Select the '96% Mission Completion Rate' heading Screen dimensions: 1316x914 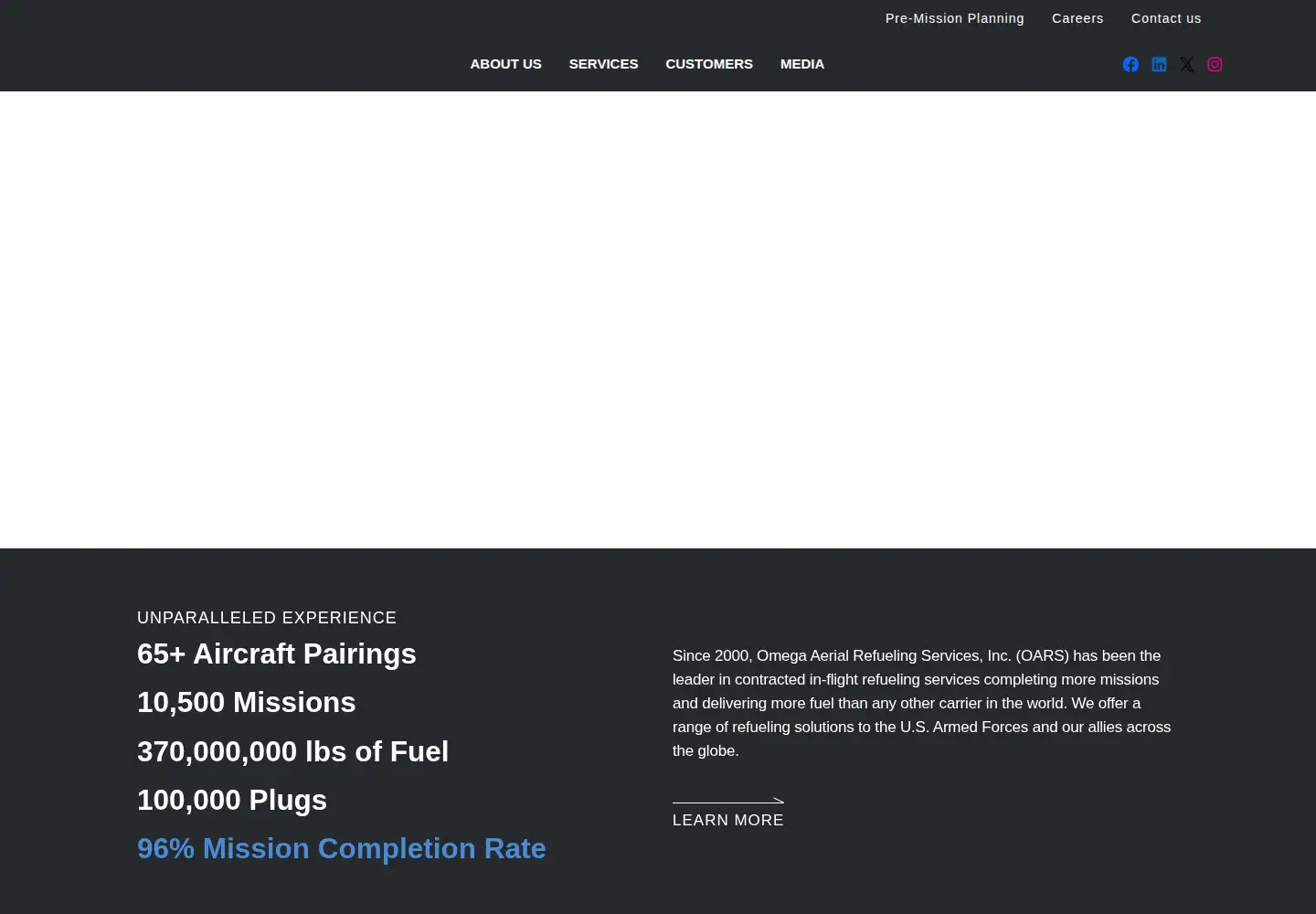[x=342, y=848]
